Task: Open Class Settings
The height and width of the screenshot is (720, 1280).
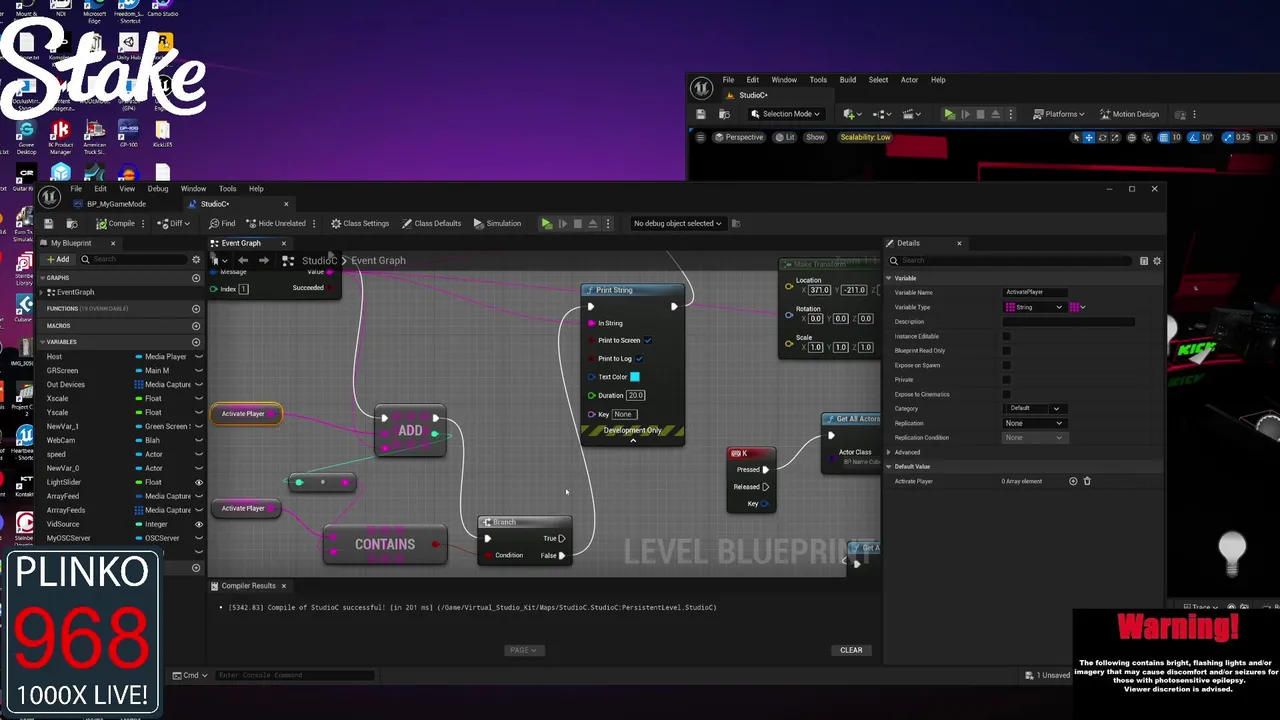Action: coord(360,223)
